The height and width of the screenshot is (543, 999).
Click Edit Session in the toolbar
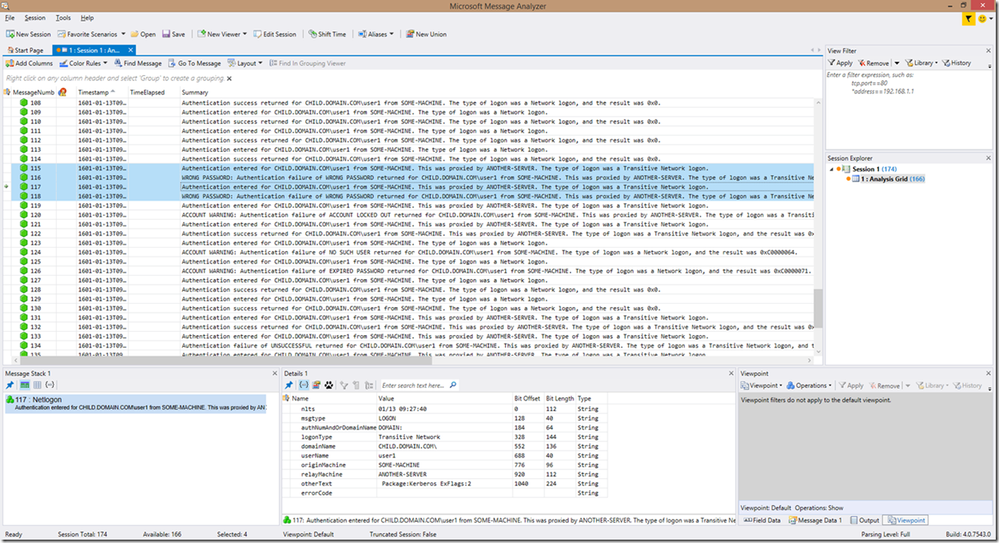pos(275,34)
